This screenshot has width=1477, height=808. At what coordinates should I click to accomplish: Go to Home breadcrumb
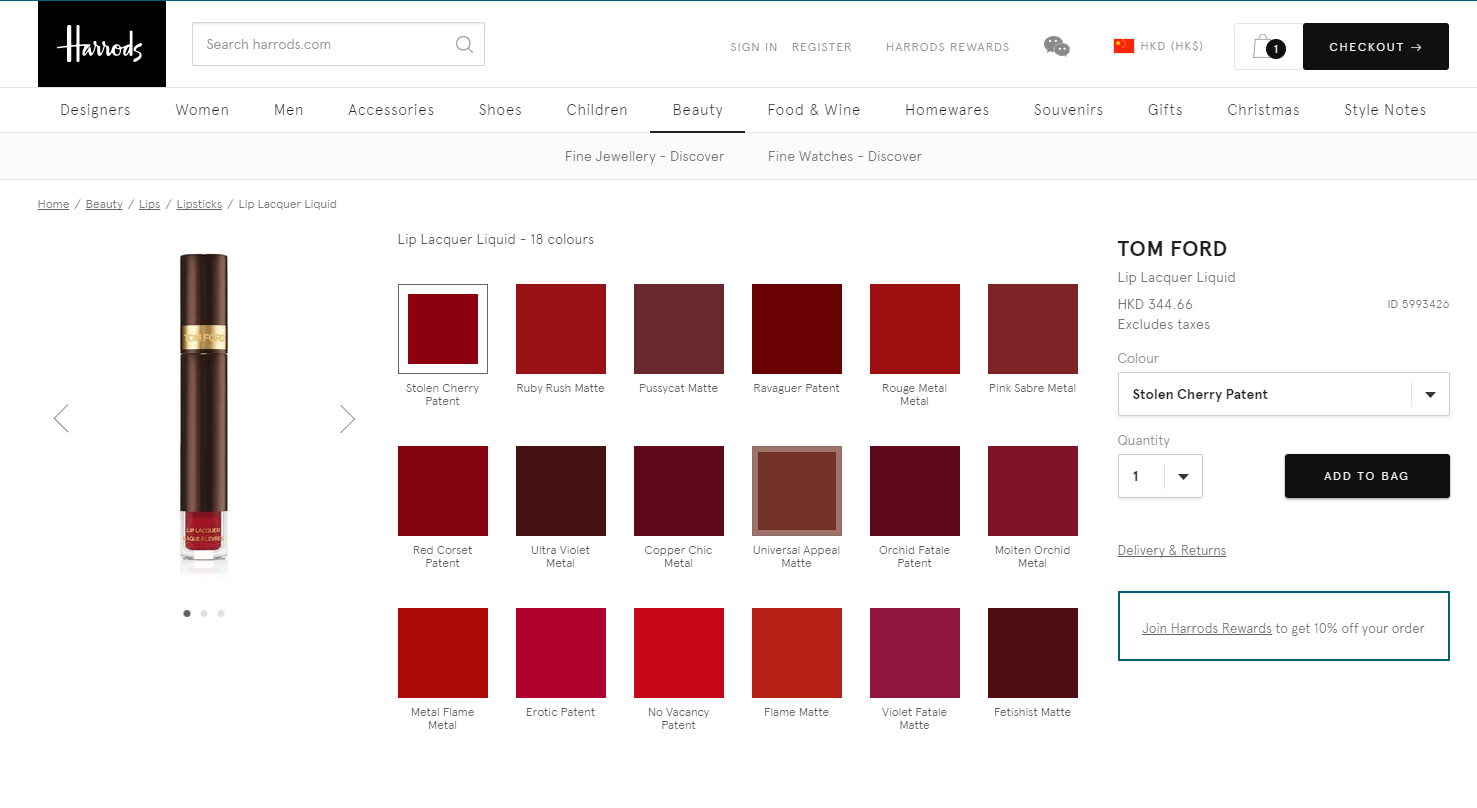click(53, 204)
